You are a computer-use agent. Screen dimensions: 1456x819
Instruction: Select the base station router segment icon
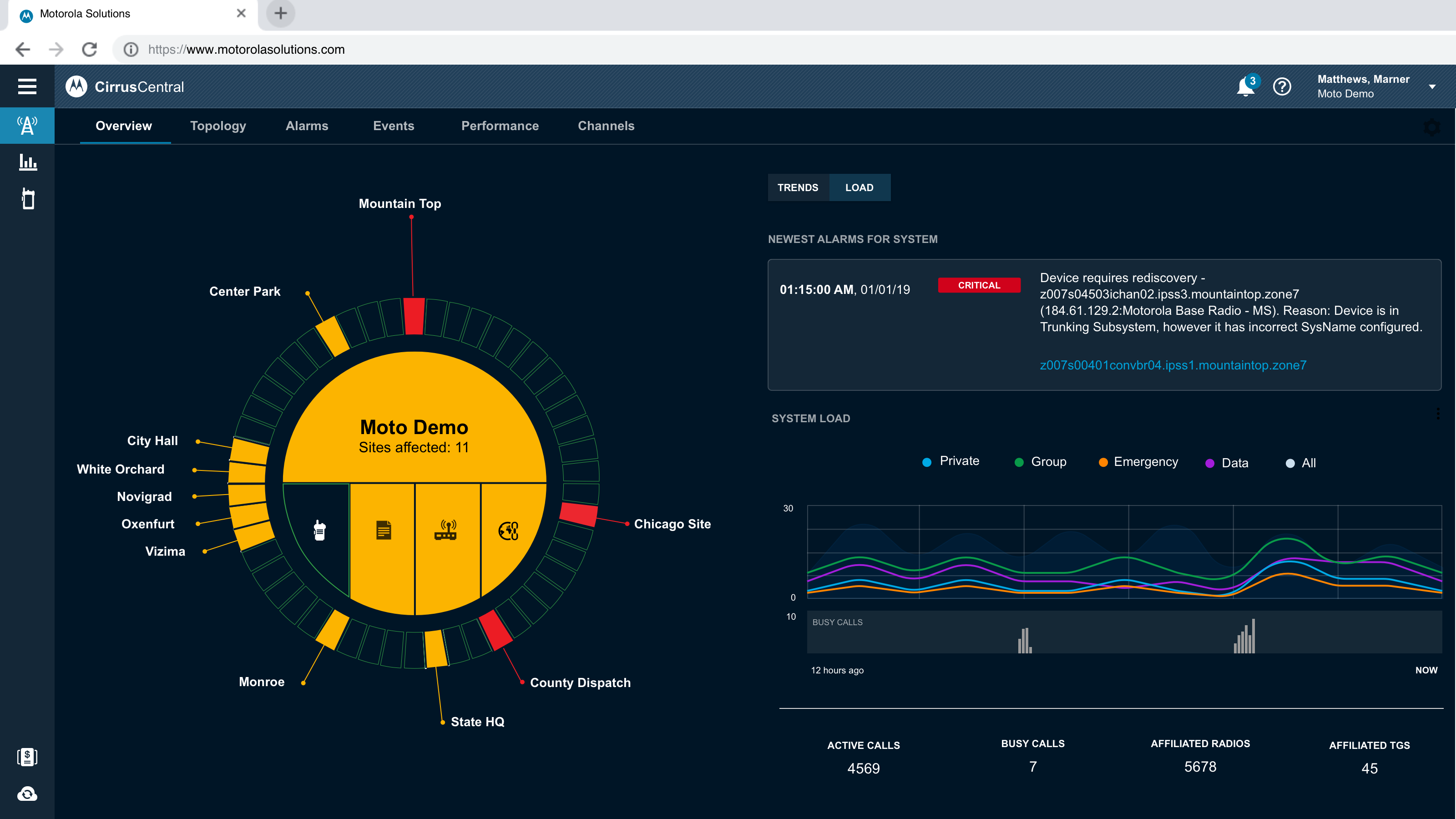tap(446, 530)
